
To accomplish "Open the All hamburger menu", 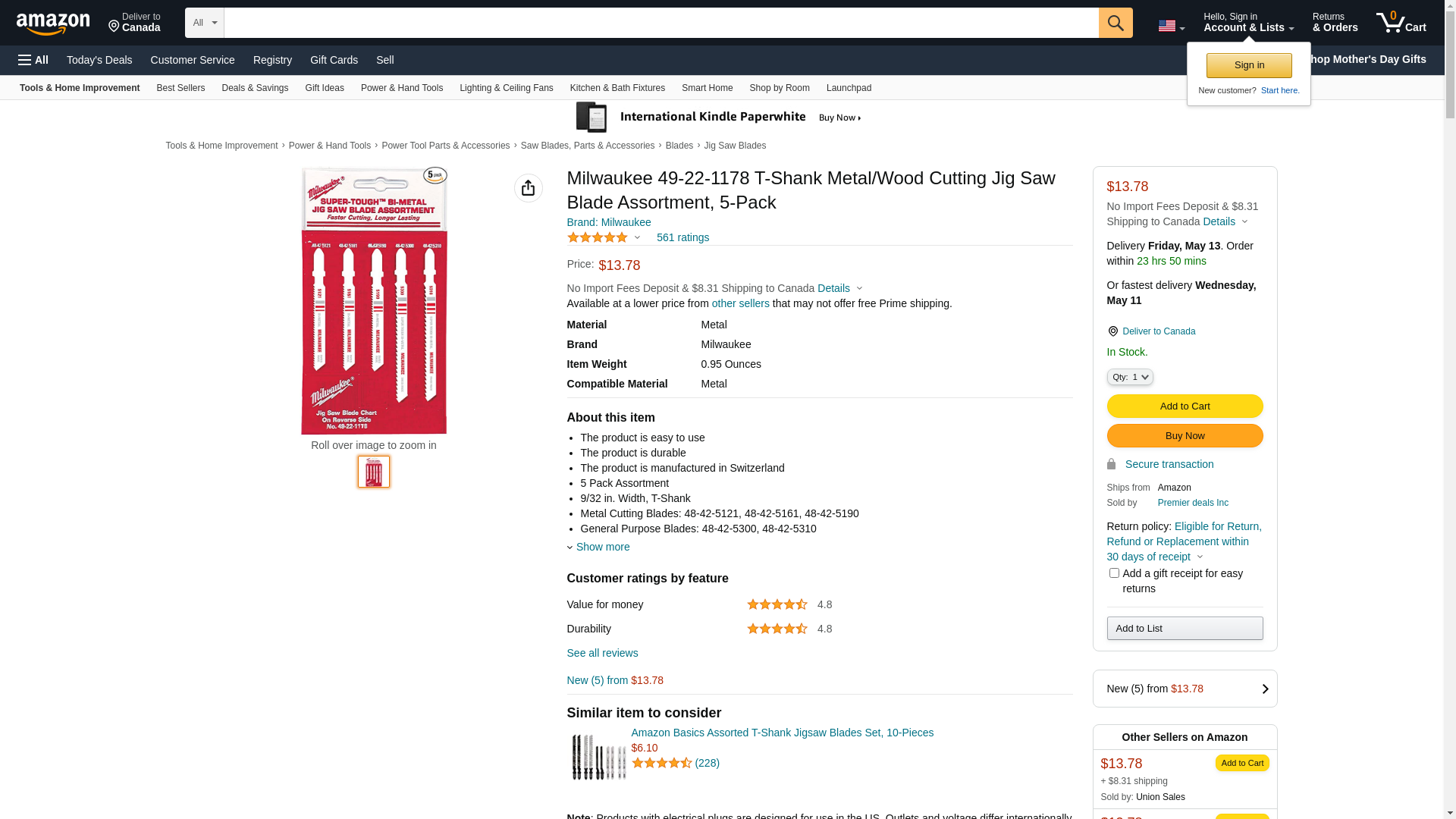I will 33,60.
